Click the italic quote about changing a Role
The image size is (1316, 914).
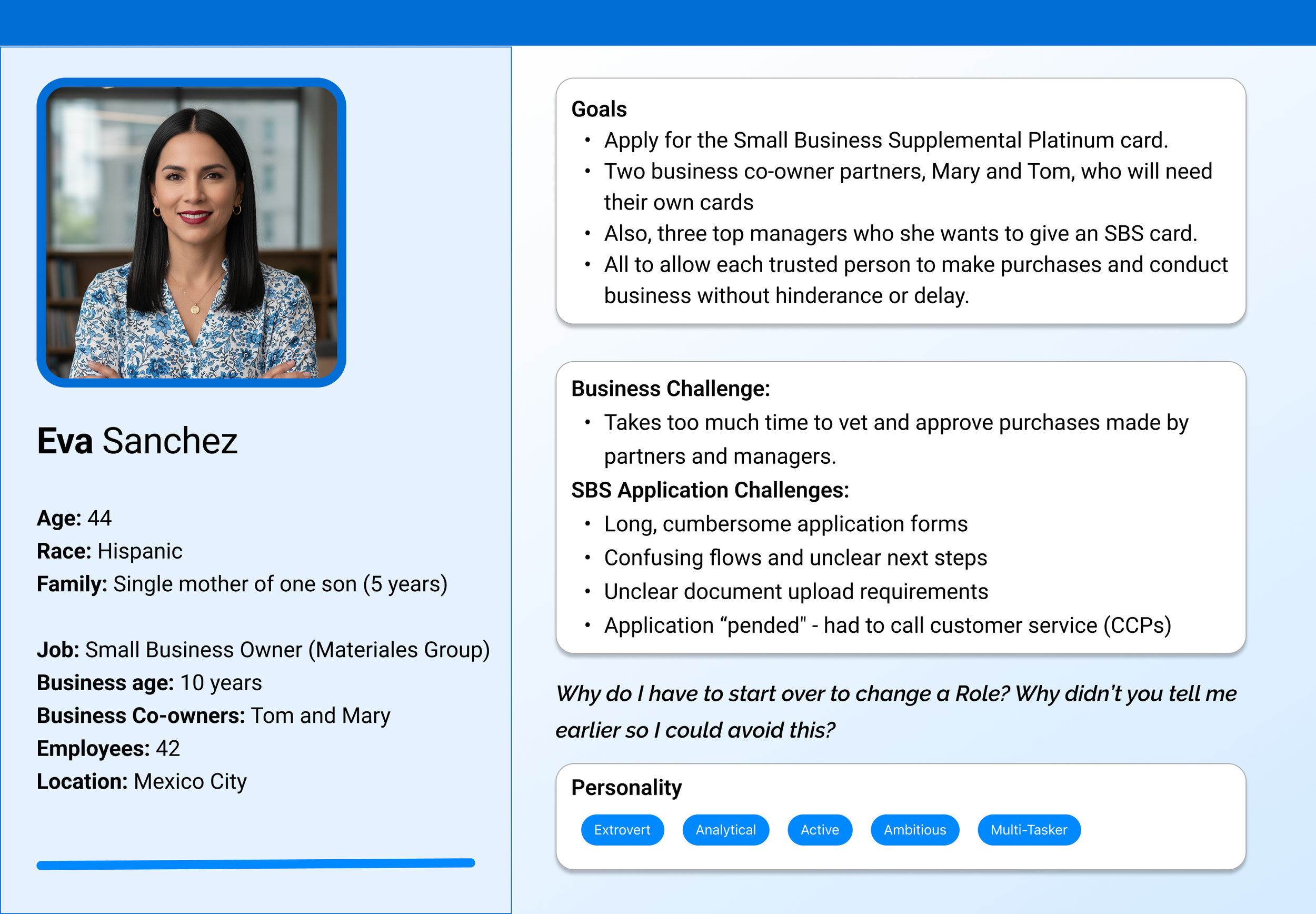point(896,711)
